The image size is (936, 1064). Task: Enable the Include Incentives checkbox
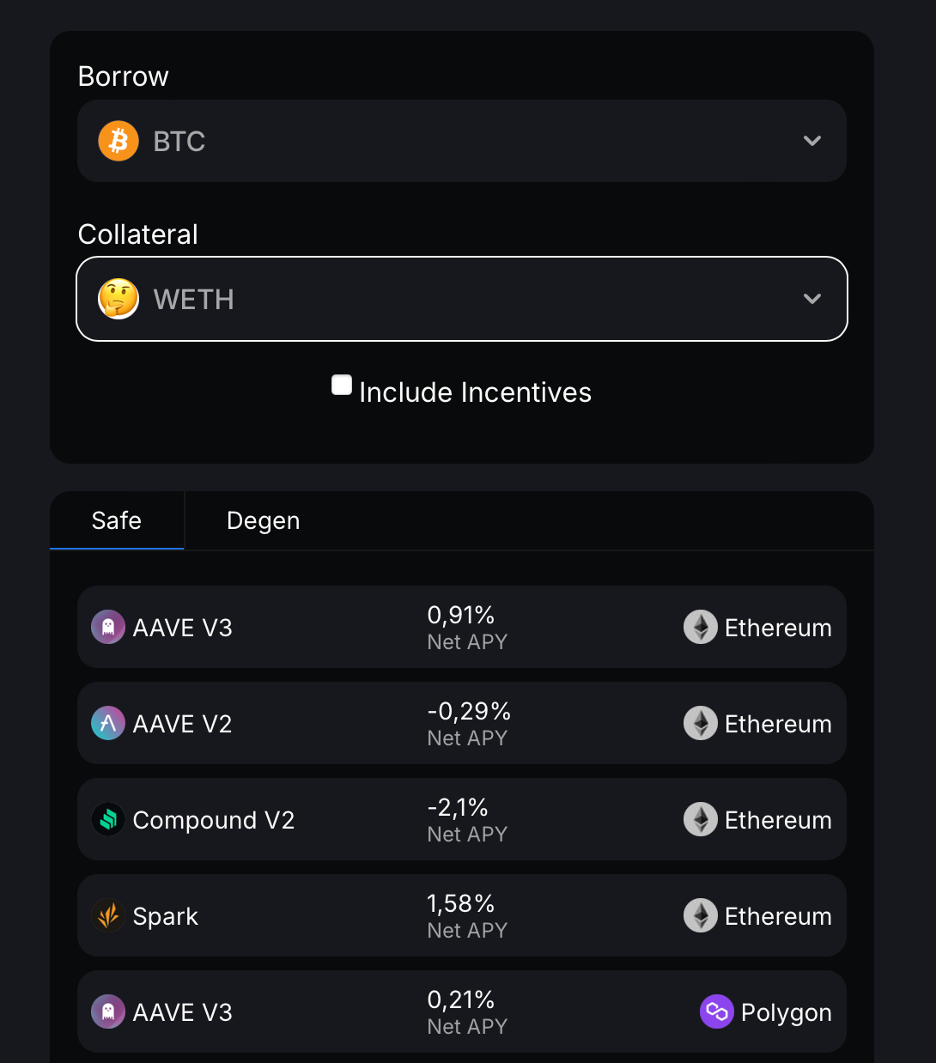pos(342,386)
